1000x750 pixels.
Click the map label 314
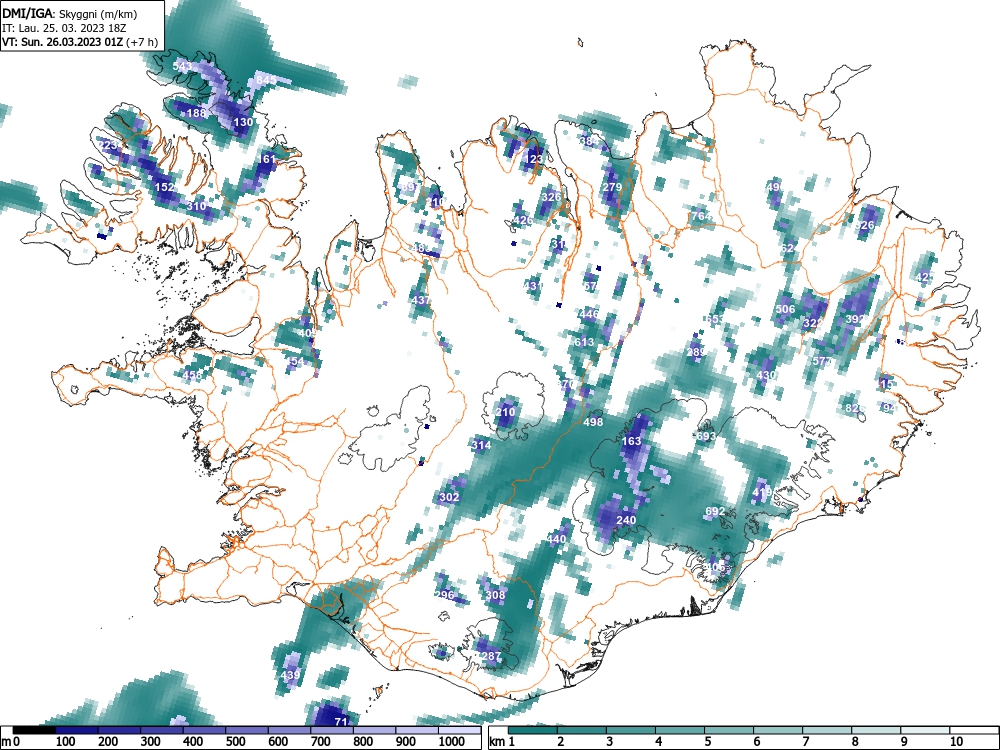tap(482, 445)
